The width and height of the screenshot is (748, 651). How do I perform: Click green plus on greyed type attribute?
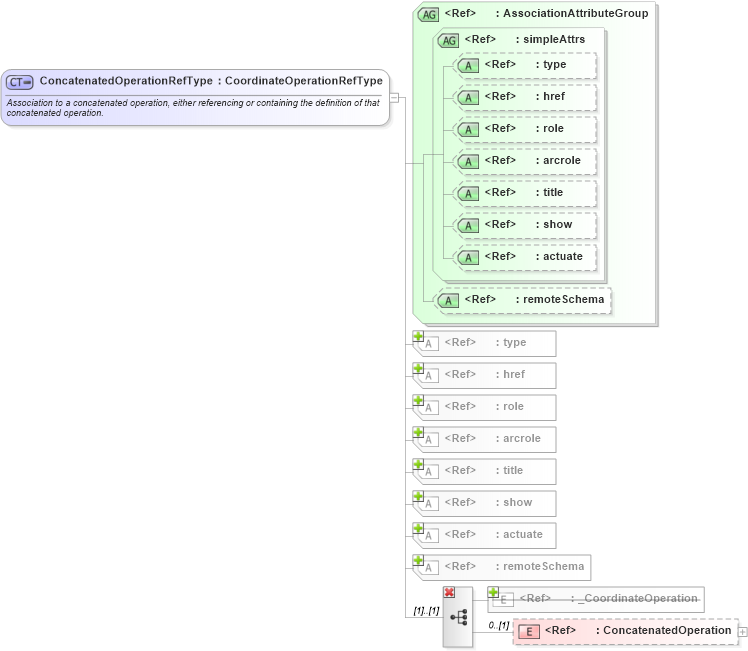click(418, 336)
